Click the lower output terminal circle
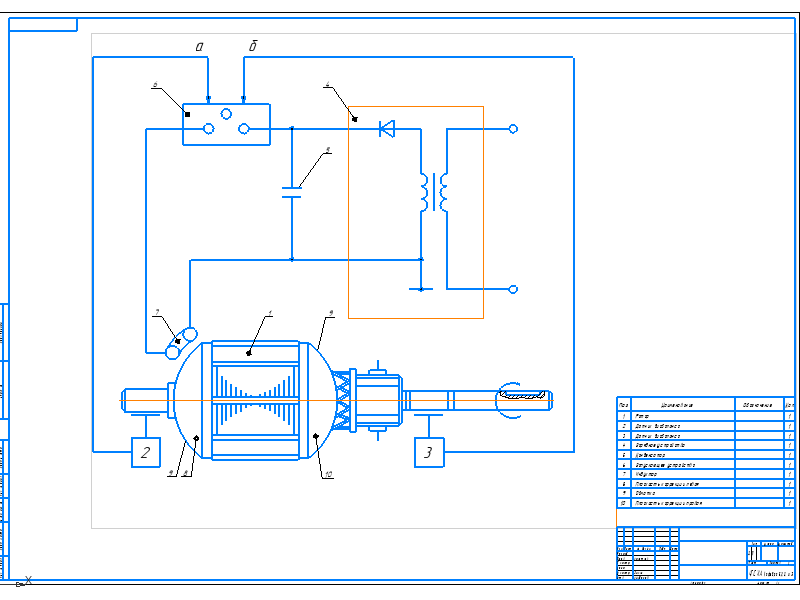The height and width of the screenshot is (600, 800). 513,289
